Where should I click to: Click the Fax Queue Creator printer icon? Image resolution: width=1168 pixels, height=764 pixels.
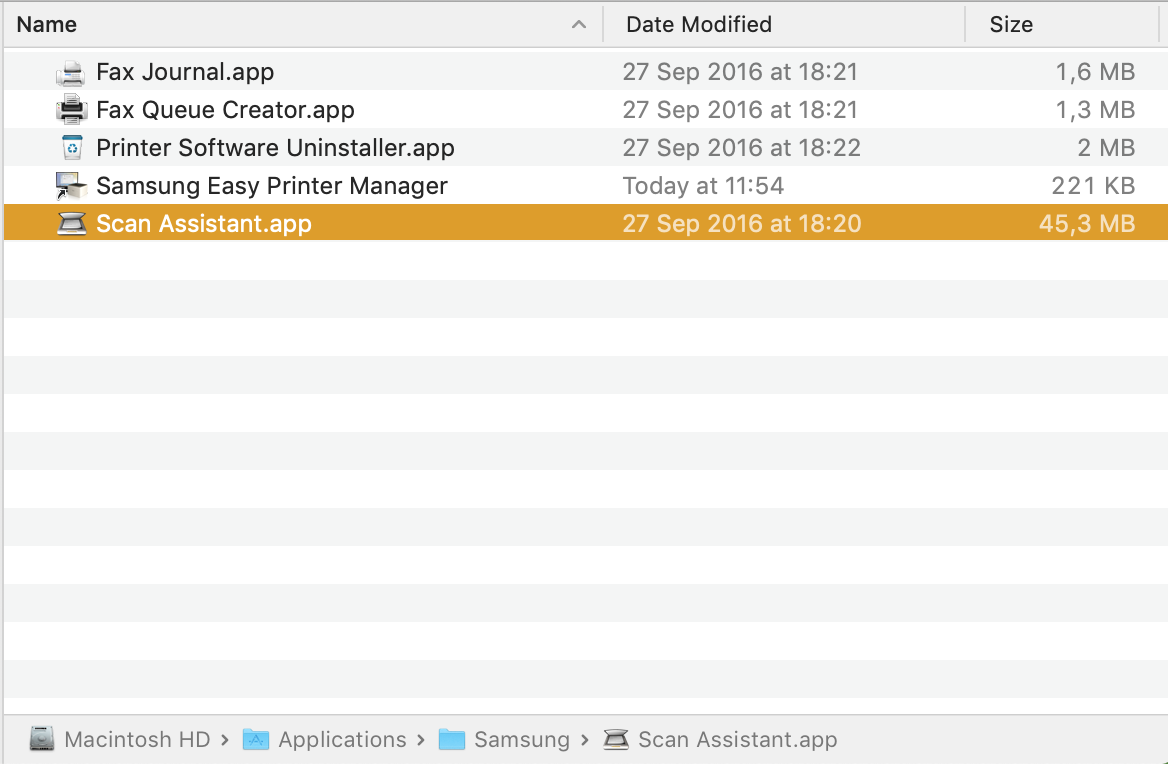coord(72,110)
